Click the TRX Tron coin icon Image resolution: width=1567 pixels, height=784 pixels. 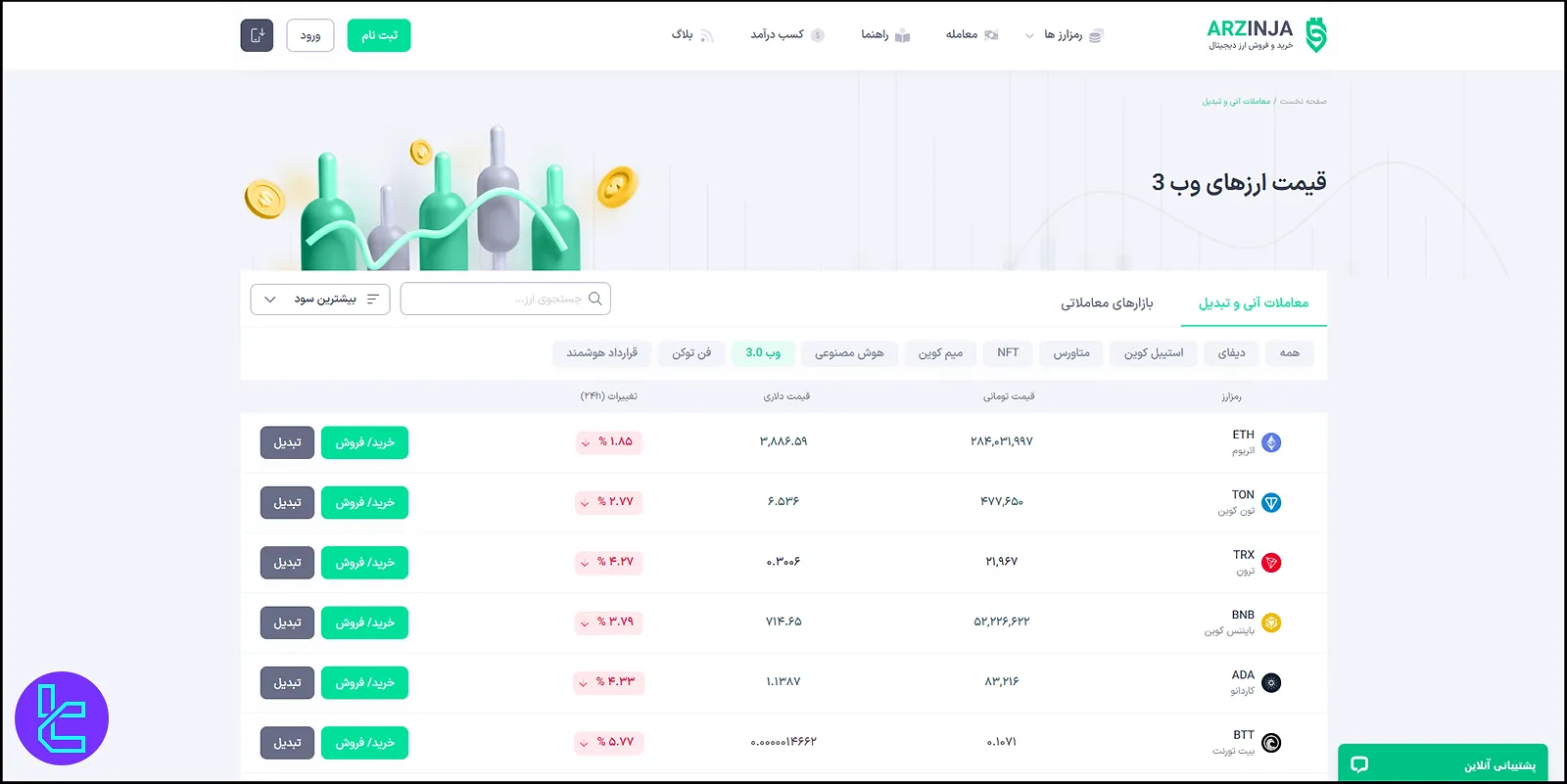click(x=1271, y=563)
